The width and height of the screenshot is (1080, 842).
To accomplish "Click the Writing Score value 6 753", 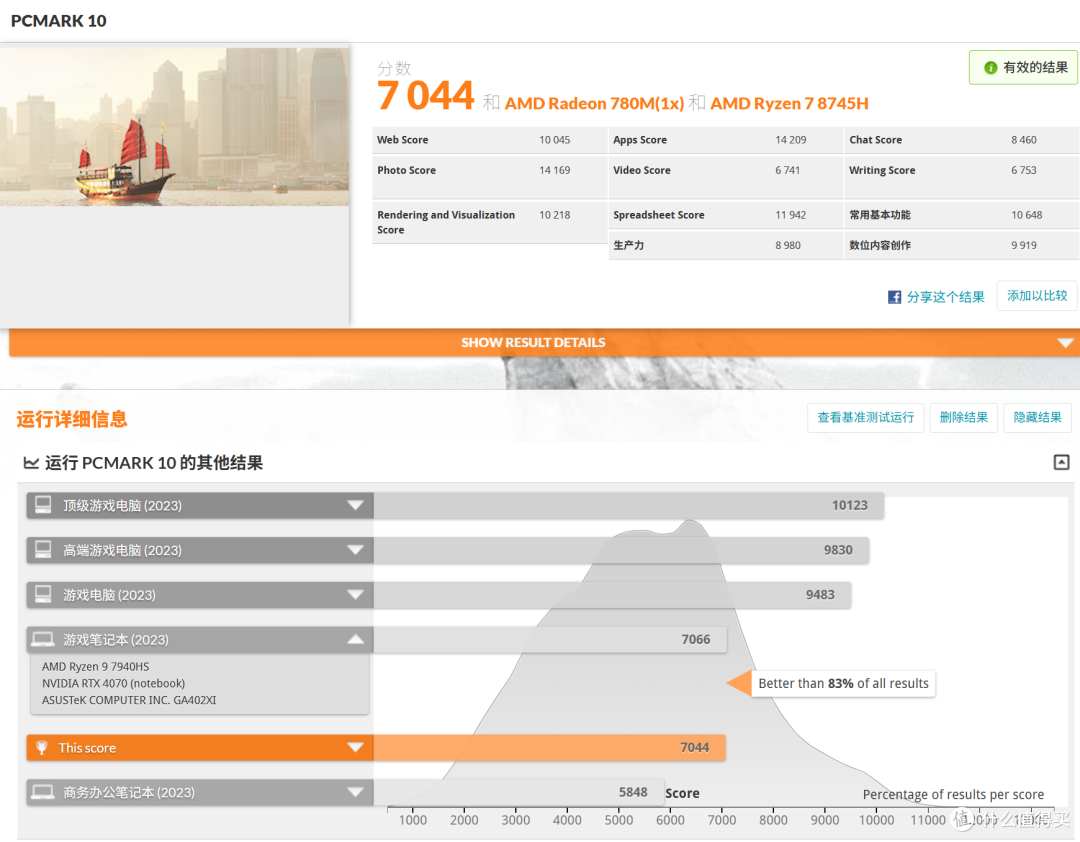I will click(x=1024, y=170).
